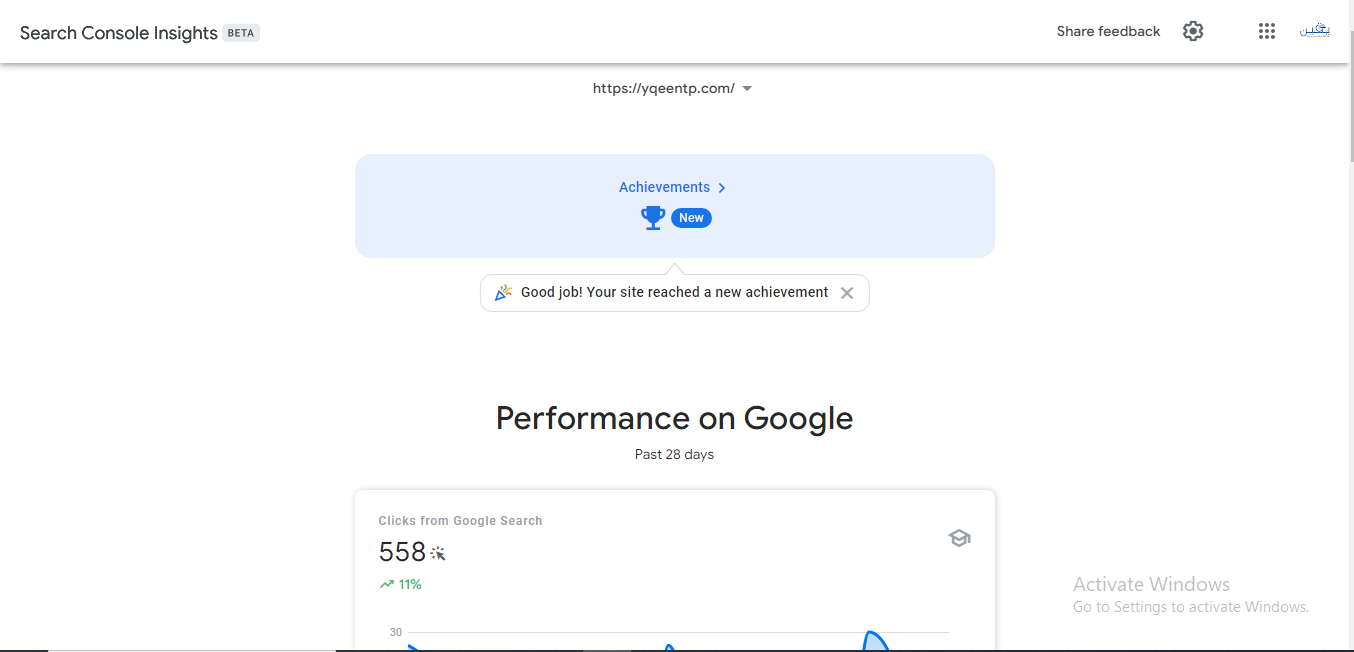Click the blue New badge
Image resolution: width=1354 pixels, height=652 pixels.
pos(691,218)
